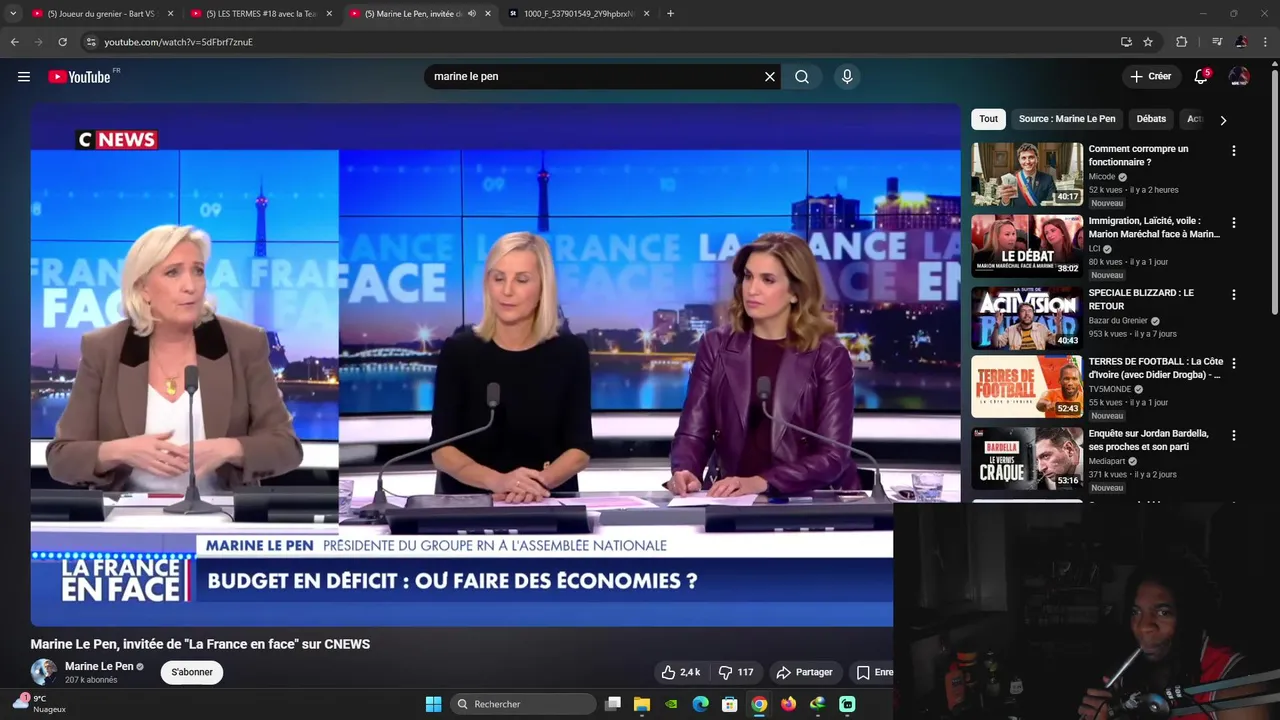Viewport: 1280px width, 720px height.
Task: Open Firefox from the taskbar
Action: (x=788, y=704)
